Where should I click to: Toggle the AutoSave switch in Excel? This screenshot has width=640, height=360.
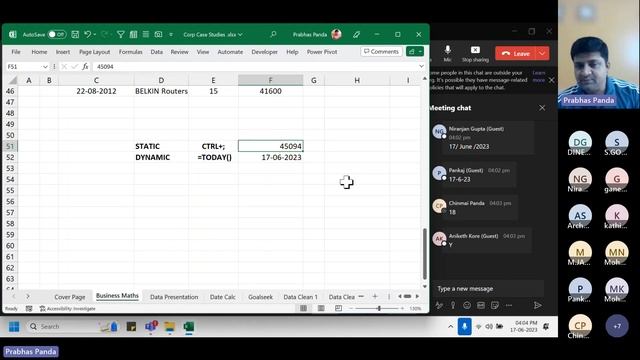(x=57, y=34)
